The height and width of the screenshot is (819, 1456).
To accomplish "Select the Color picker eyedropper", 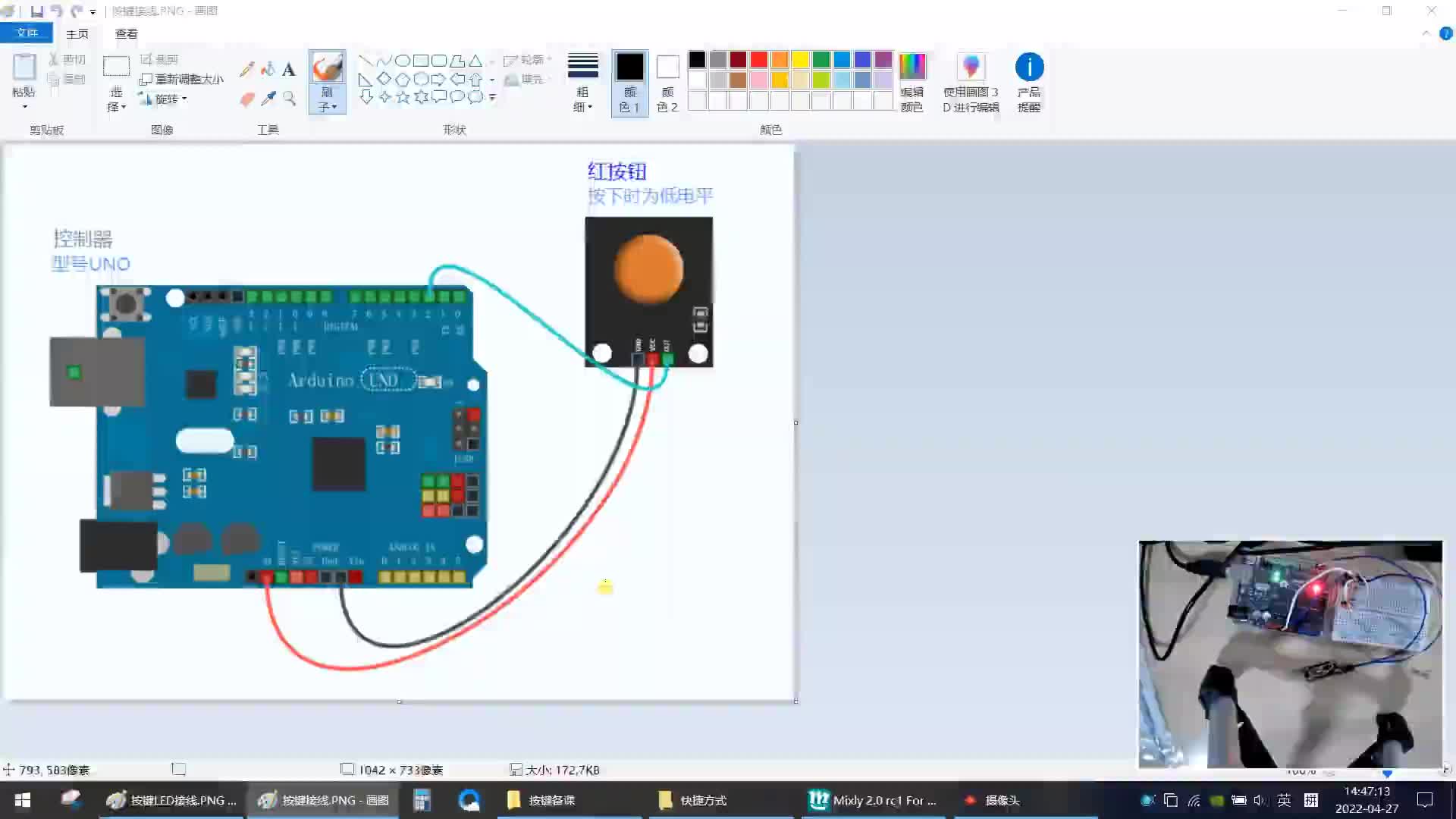I will tap(268, 99).
